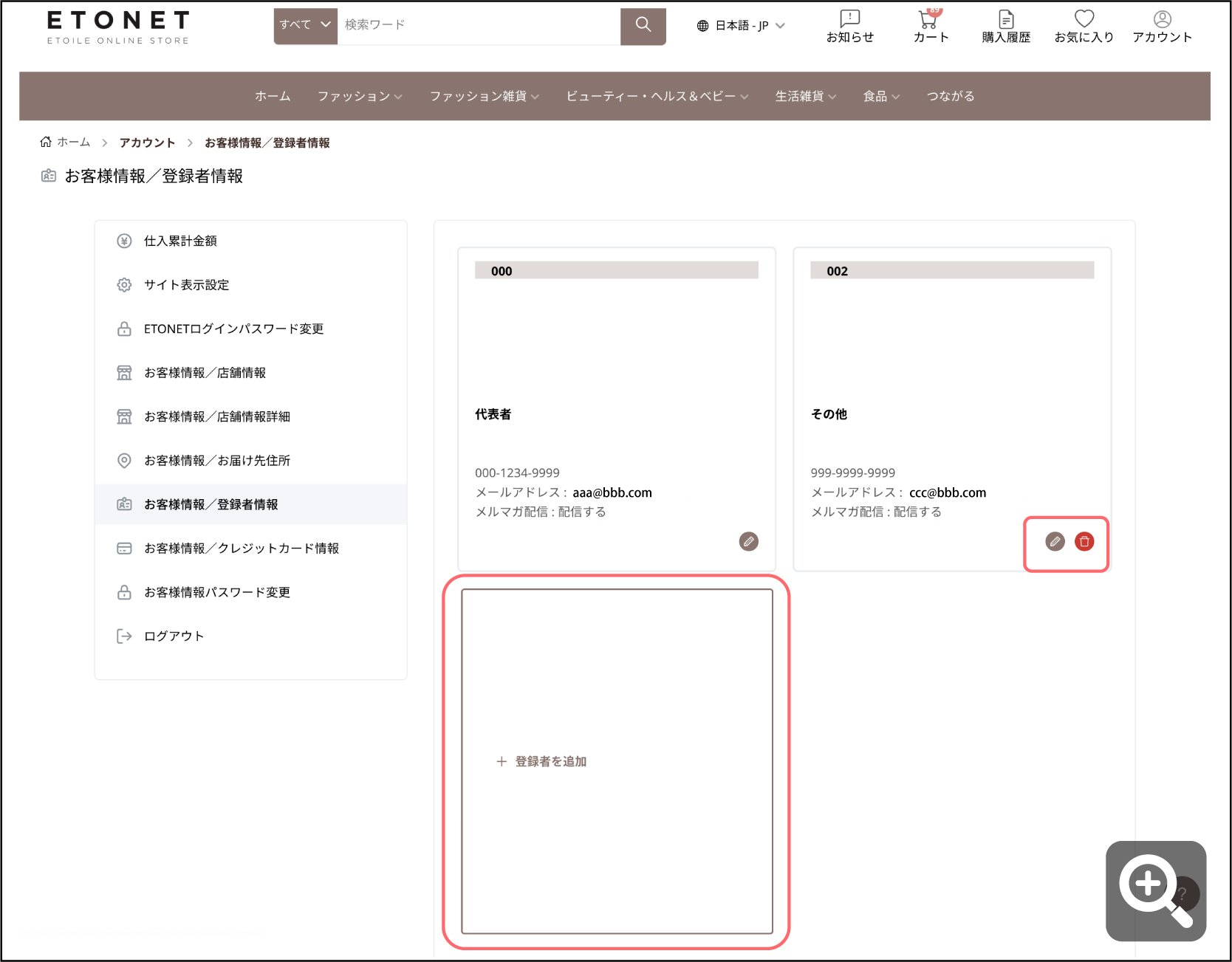Click the magnifier zoom overlay icon
This screenshot has height=962, width=1232.
[x=1155, y=891]
